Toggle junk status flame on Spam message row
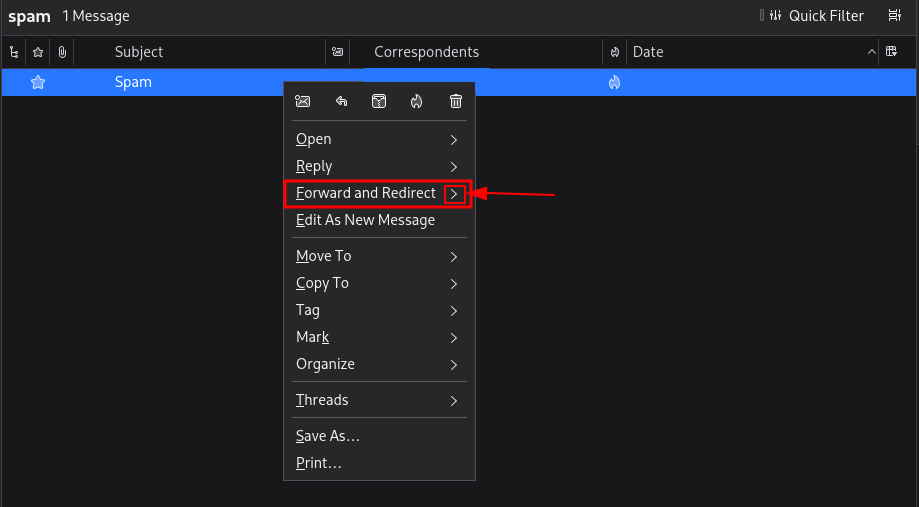 [x=615, y=82]
